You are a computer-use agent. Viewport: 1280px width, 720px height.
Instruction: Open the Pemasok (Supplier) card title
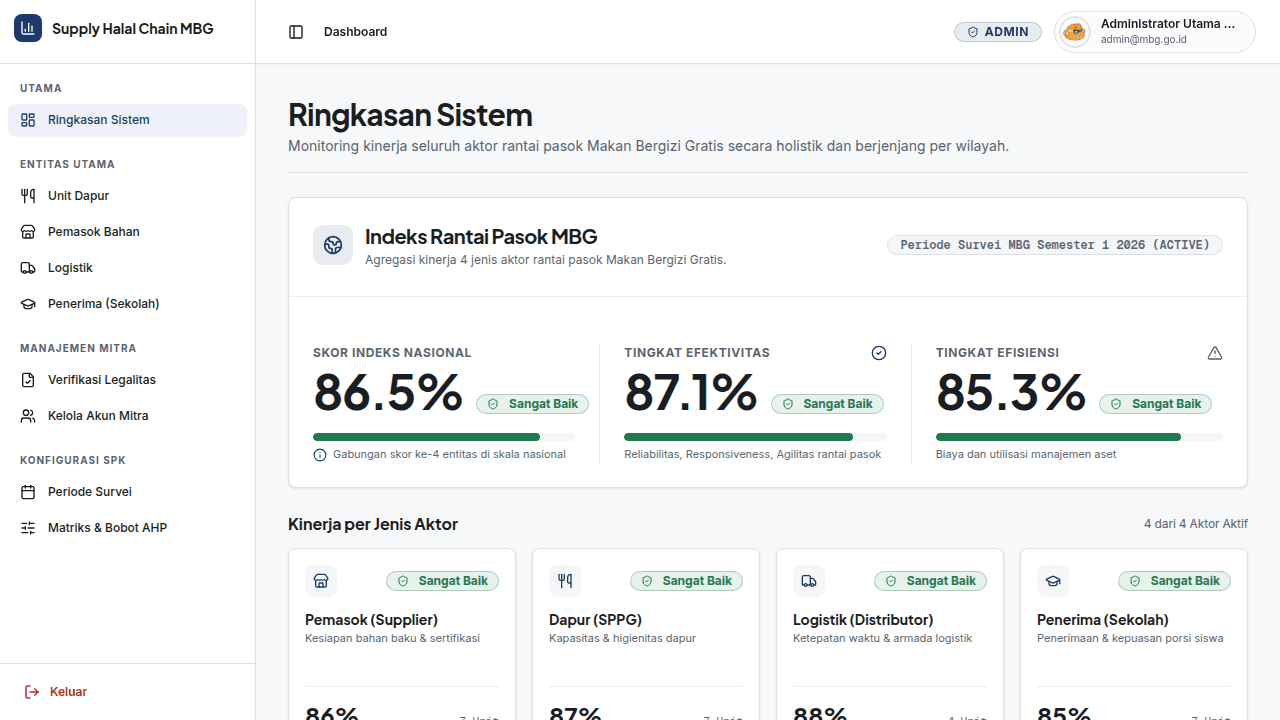(371, 620)
